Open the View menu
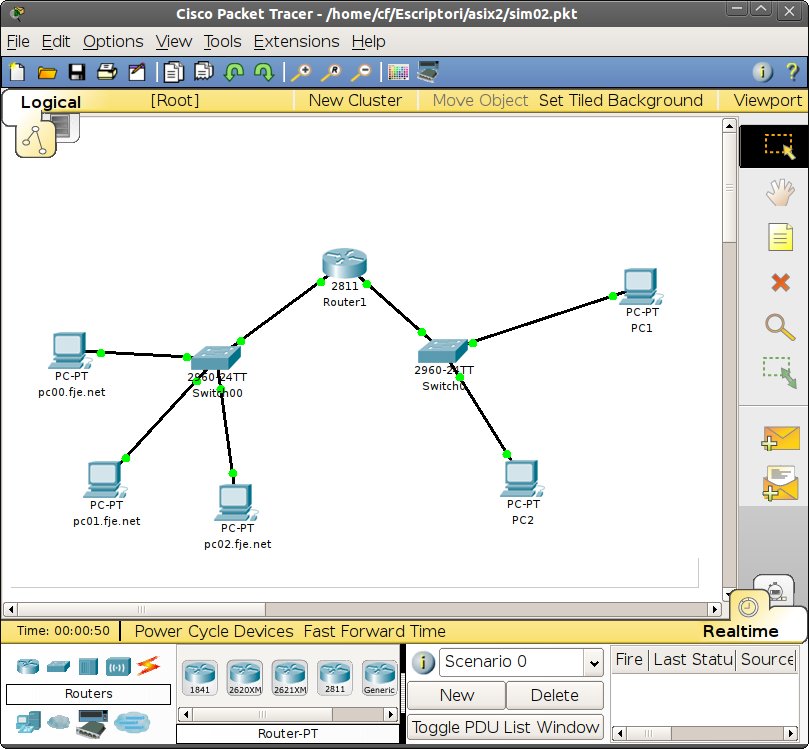The image size is (809, 749). (x=174, y=41)
